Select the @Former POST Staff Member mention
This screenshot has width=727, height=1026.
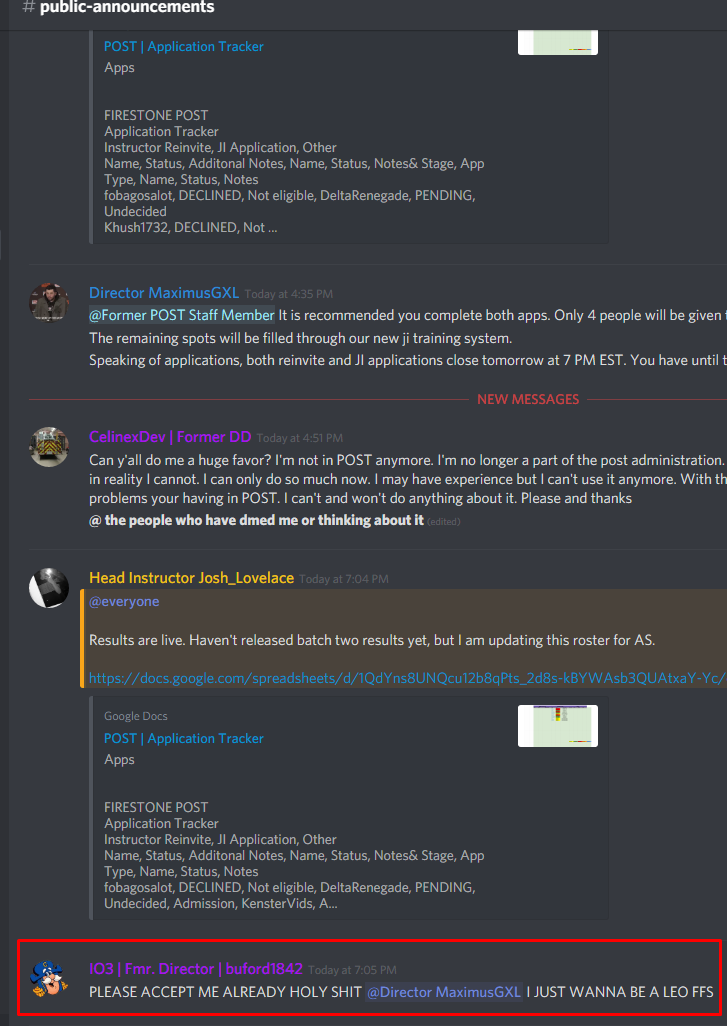[x=182, y=315]
